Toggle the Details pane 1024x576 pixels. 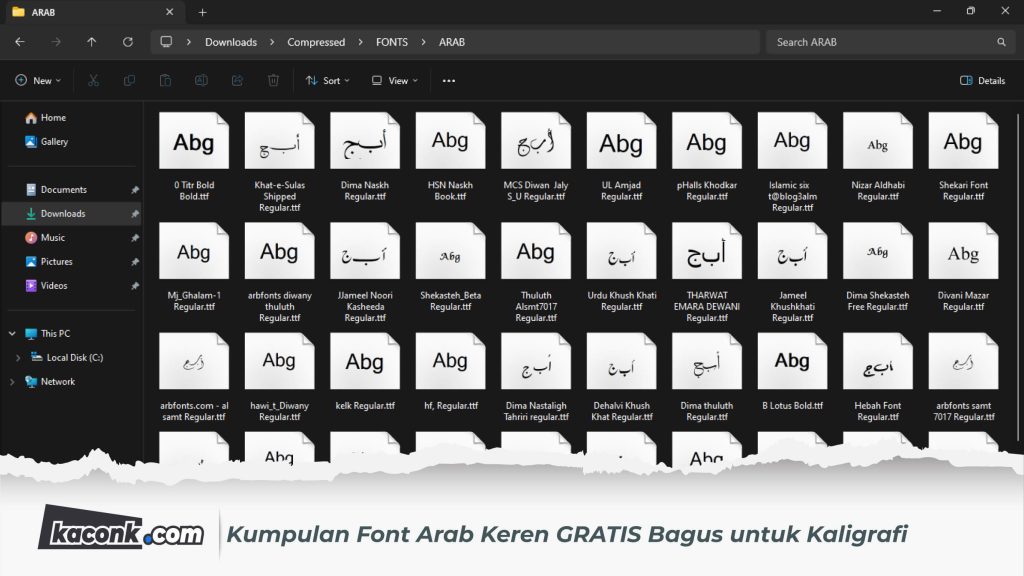tap(982, 80)
